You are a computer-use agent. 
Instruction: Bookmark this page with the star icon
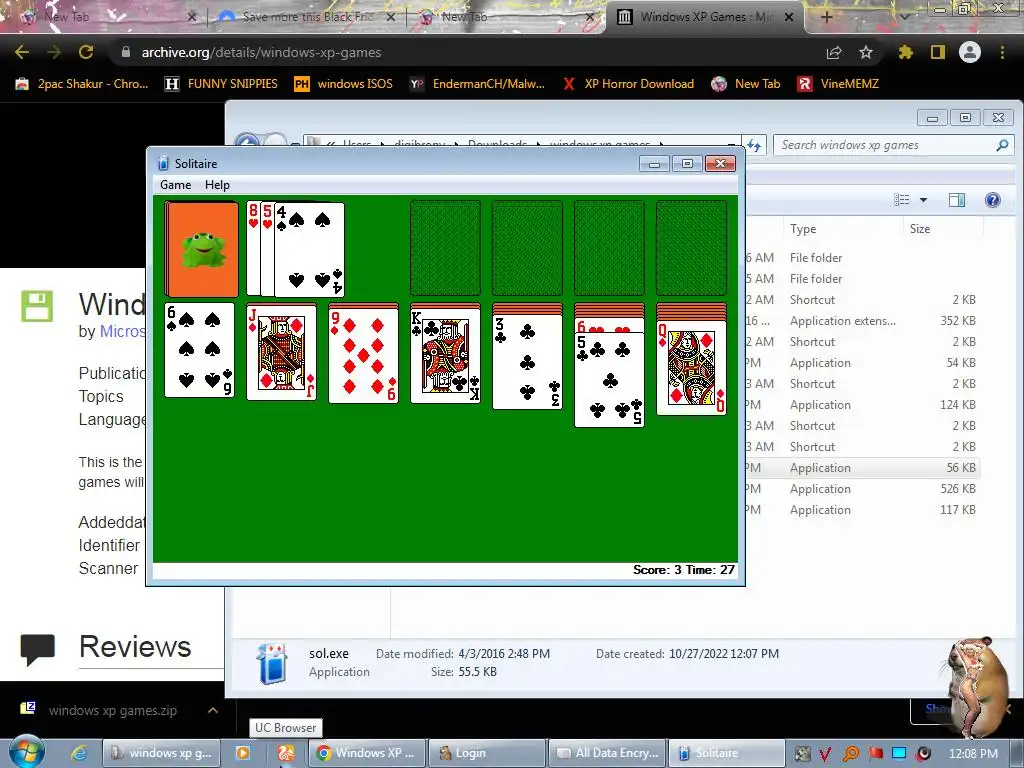[x=866, y=52]
